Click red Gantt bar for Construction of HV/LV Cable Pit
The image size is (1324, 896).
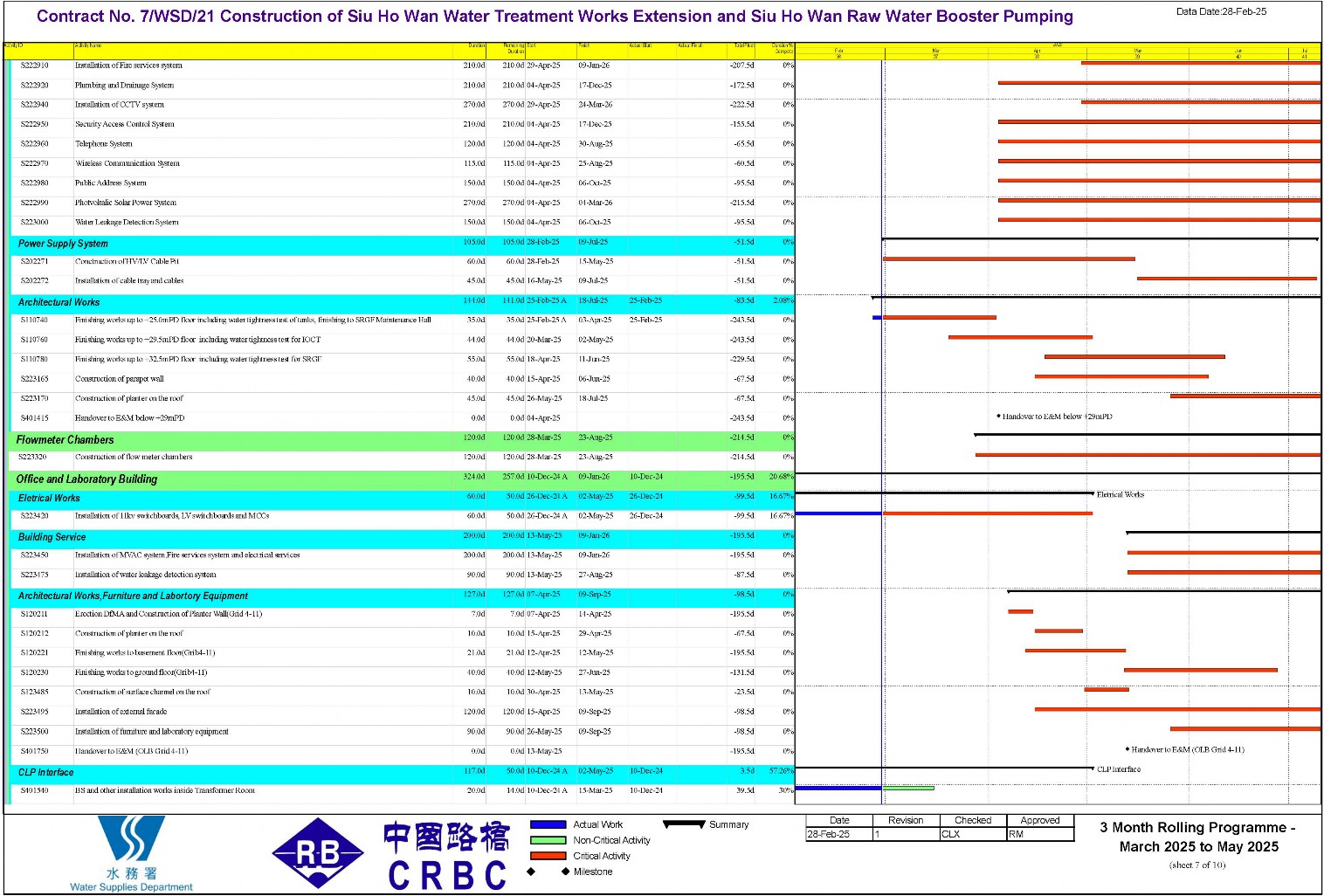click(x=1009, y=258)
